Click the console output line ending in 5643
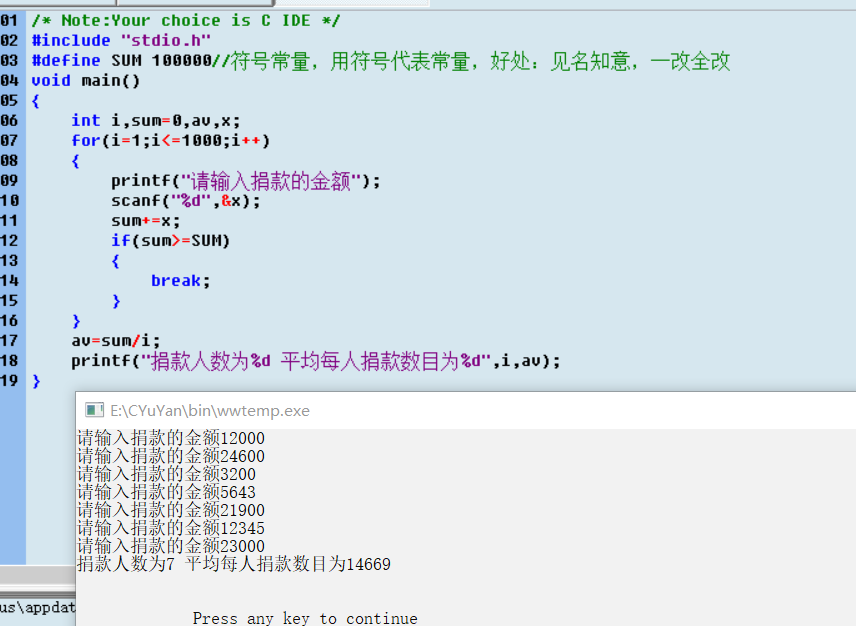The height and width of the screenshot is (626, 856). pyautogui.click(x=167, y=492)
